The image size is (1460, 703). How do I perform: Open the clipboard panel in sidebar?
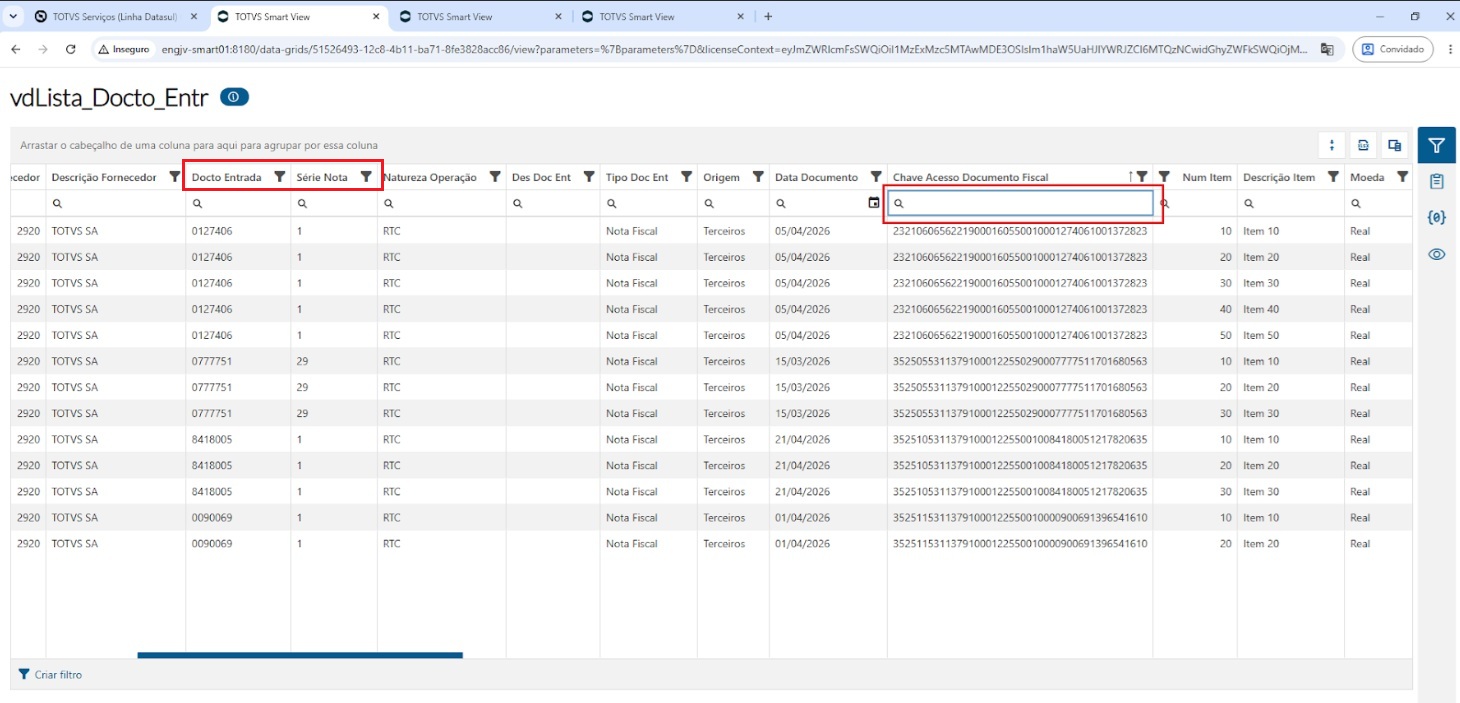click(1436, 182)
